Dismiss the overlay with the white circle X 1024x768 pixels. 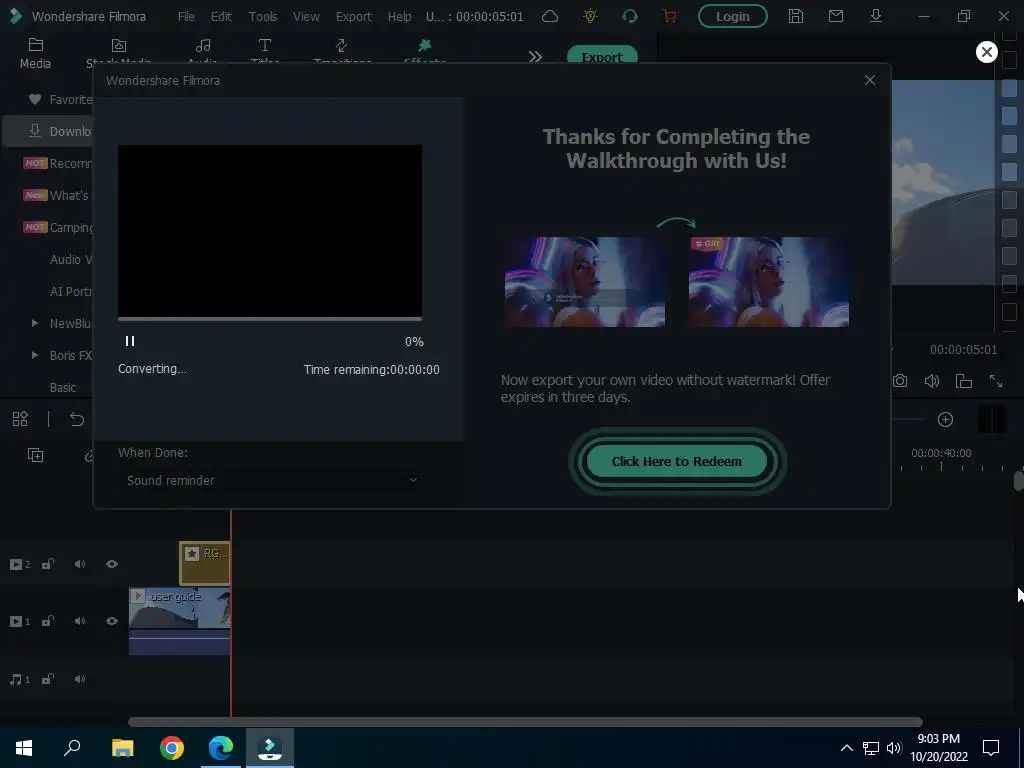pos(986,52)
